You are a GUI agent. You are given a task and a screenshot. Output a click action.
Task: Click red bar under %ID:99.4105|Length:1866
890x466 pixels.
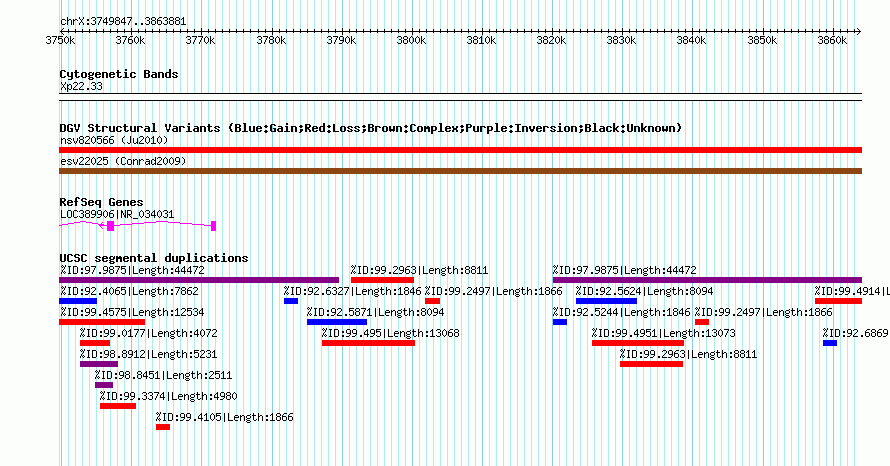pyautogui.click(x=163, y=427)
